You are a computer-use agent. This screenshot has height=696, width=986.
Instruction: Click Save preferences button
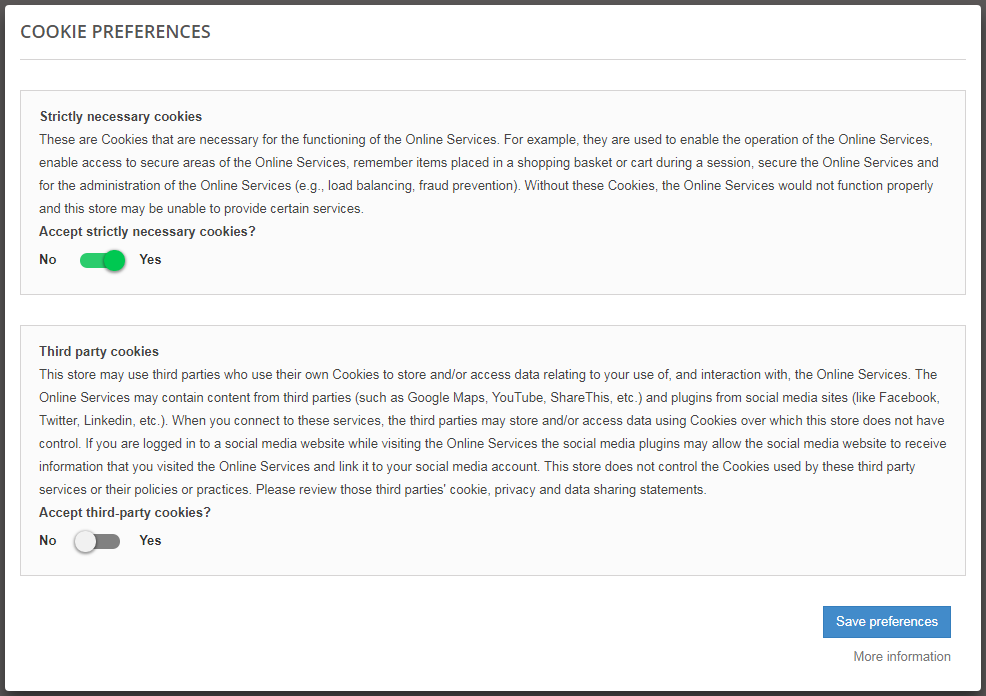click(x=886, y=622)
